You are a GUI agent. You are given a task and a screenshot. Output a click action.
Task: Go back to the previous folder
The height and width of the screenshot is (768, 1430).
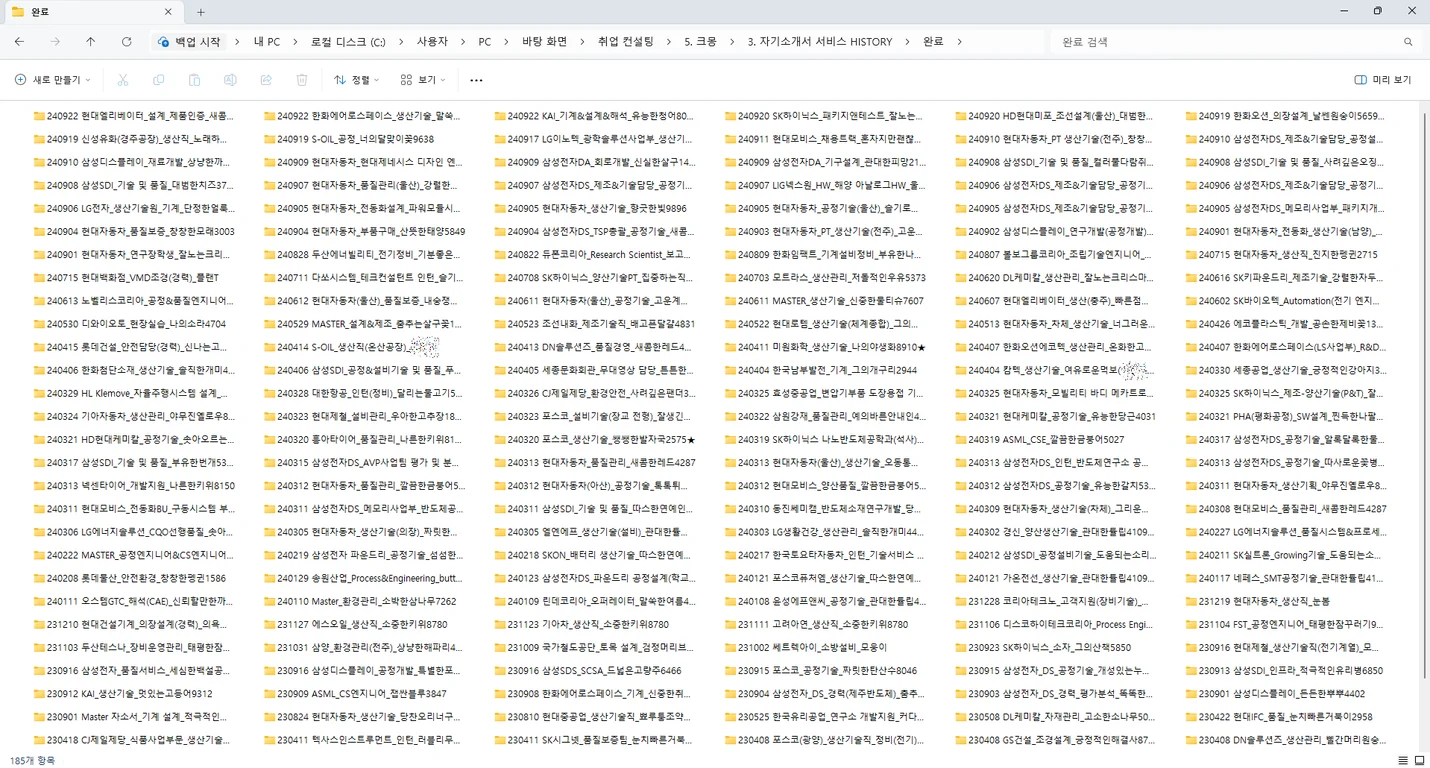tap(19, 42)
